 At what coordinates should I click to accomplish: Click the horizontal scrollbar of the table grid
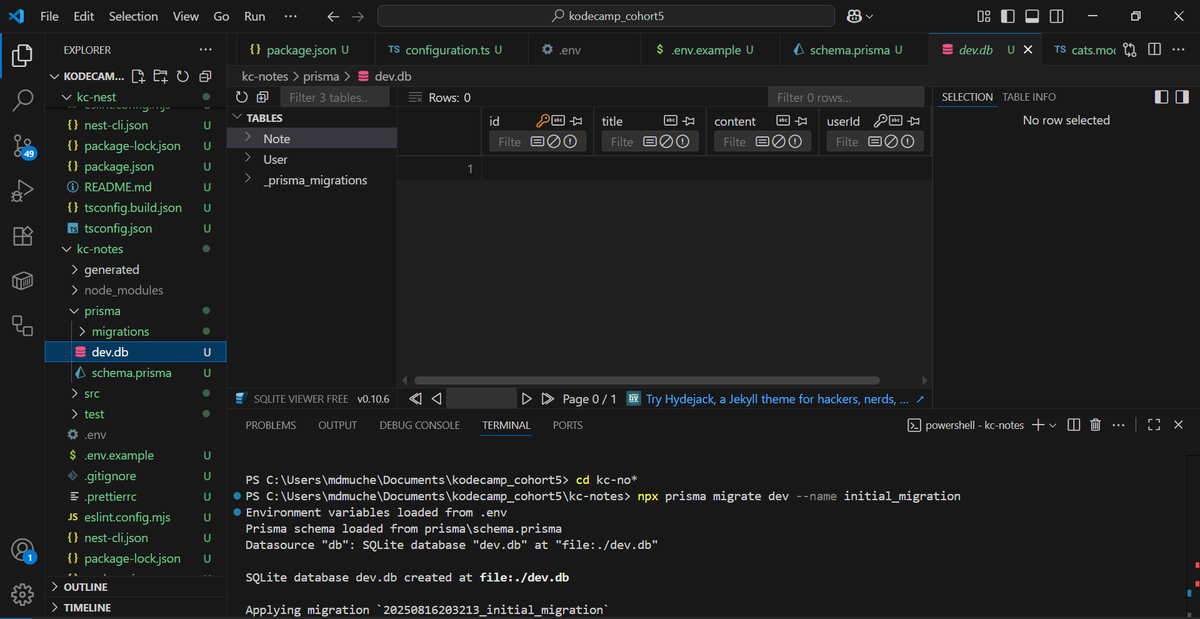[646, 380]
